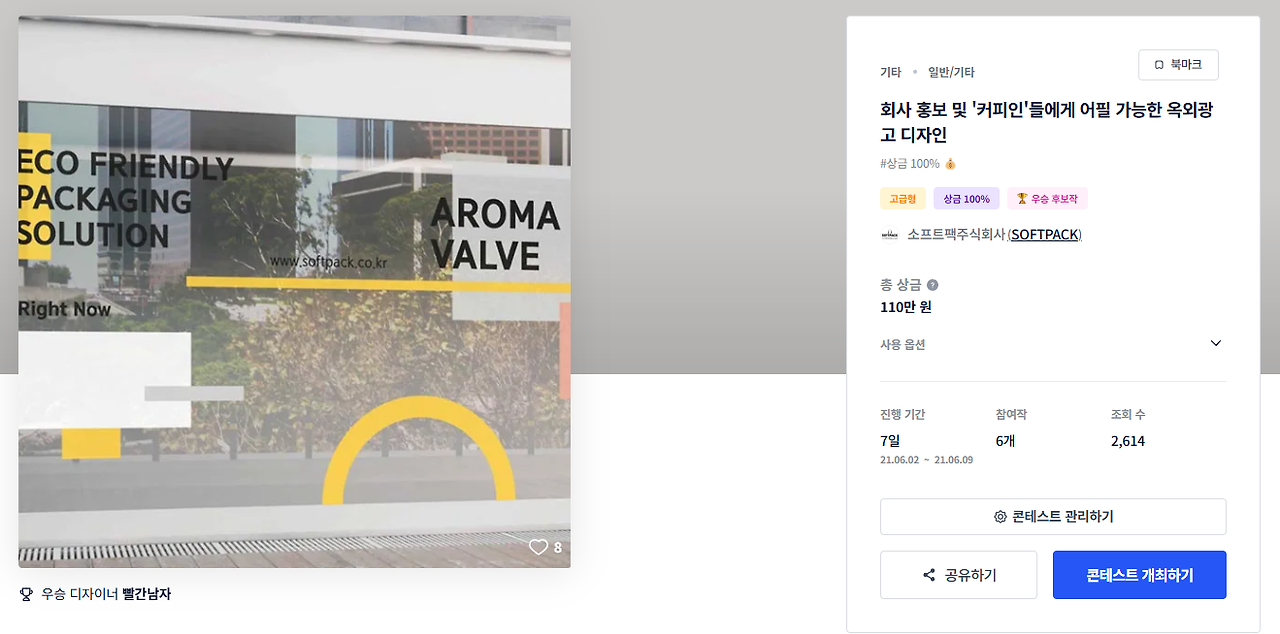Screen dimensions: 1280x634
Task: Click the 고급형 tag badge
Action: tap(903, 199)
